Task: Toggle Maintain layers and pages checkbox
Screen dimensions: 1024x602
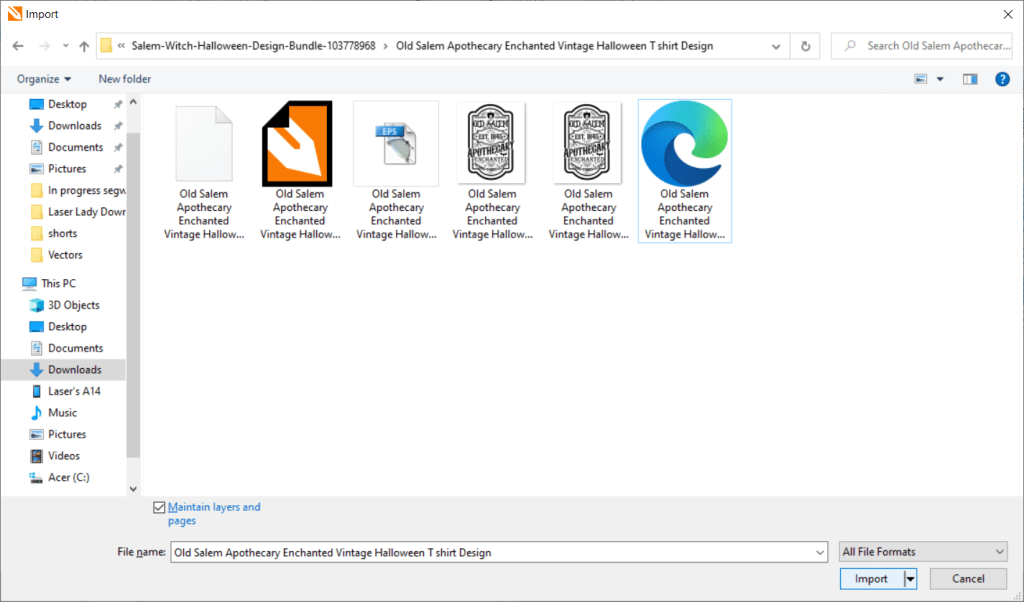Action: [159, 508]
